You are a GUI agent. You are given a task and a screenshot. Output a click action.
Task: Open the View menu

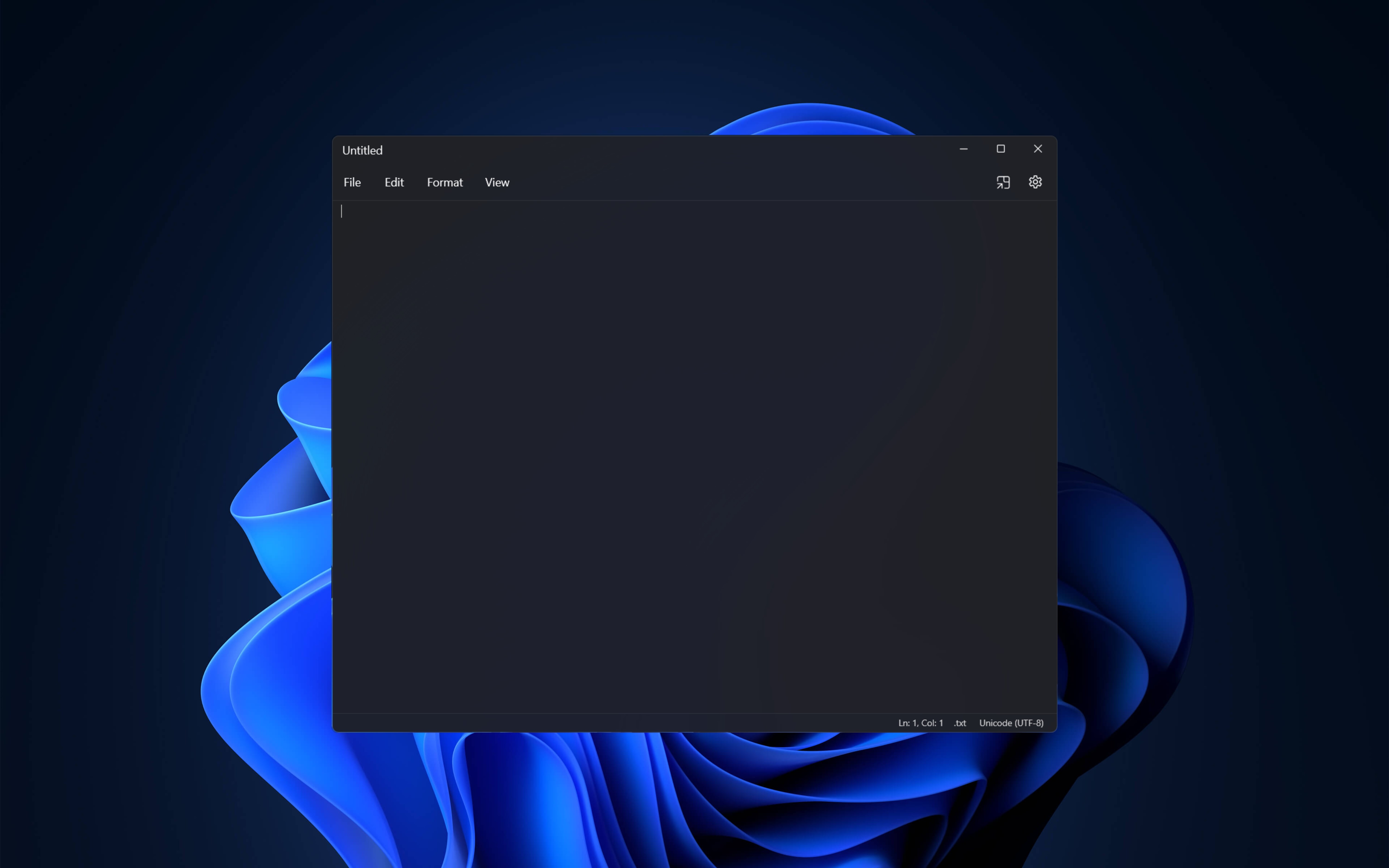tap(497, 182)
